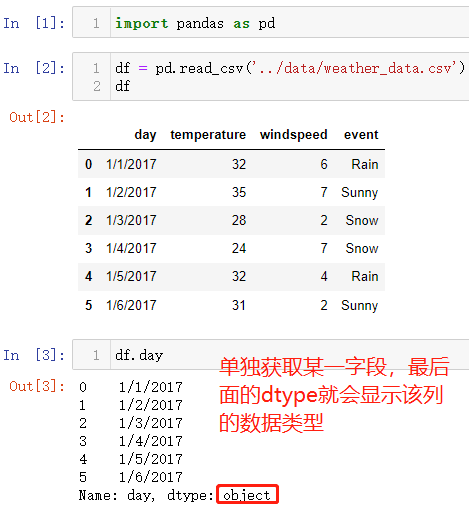Click the 'Name: day,' text in output

click(117, 495)
